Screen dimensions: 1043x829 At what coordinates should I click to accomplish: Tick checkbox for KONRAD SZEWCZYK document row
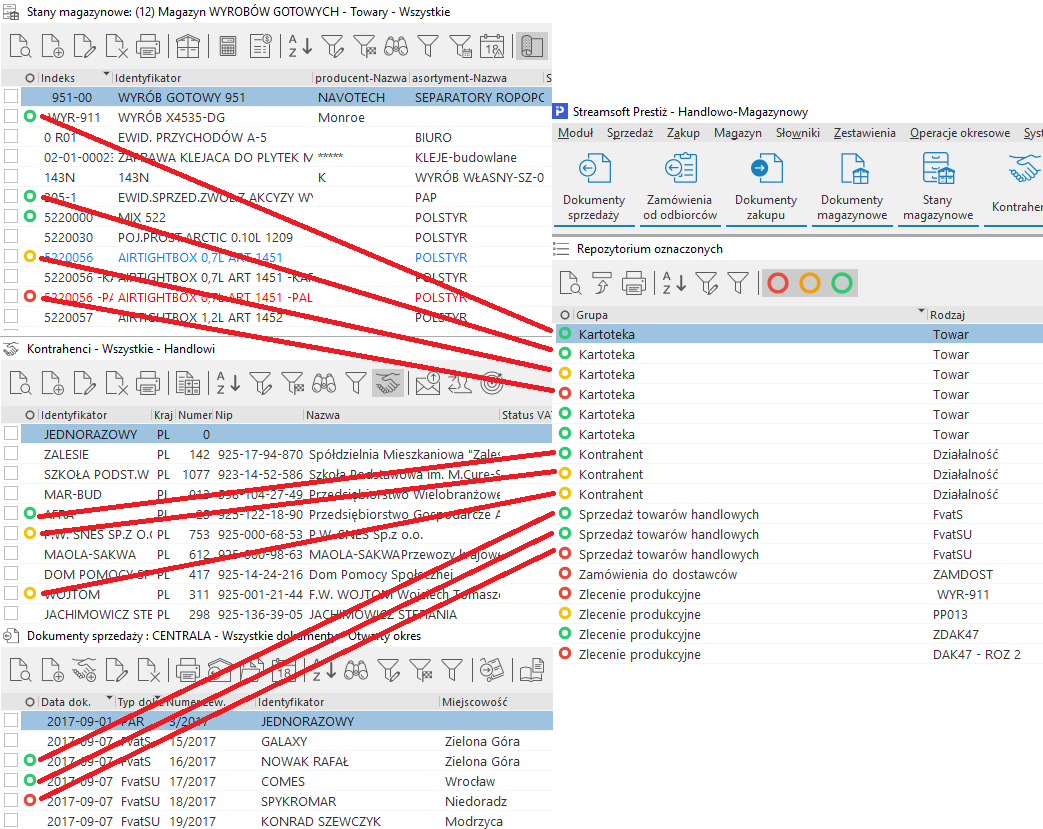11,820
